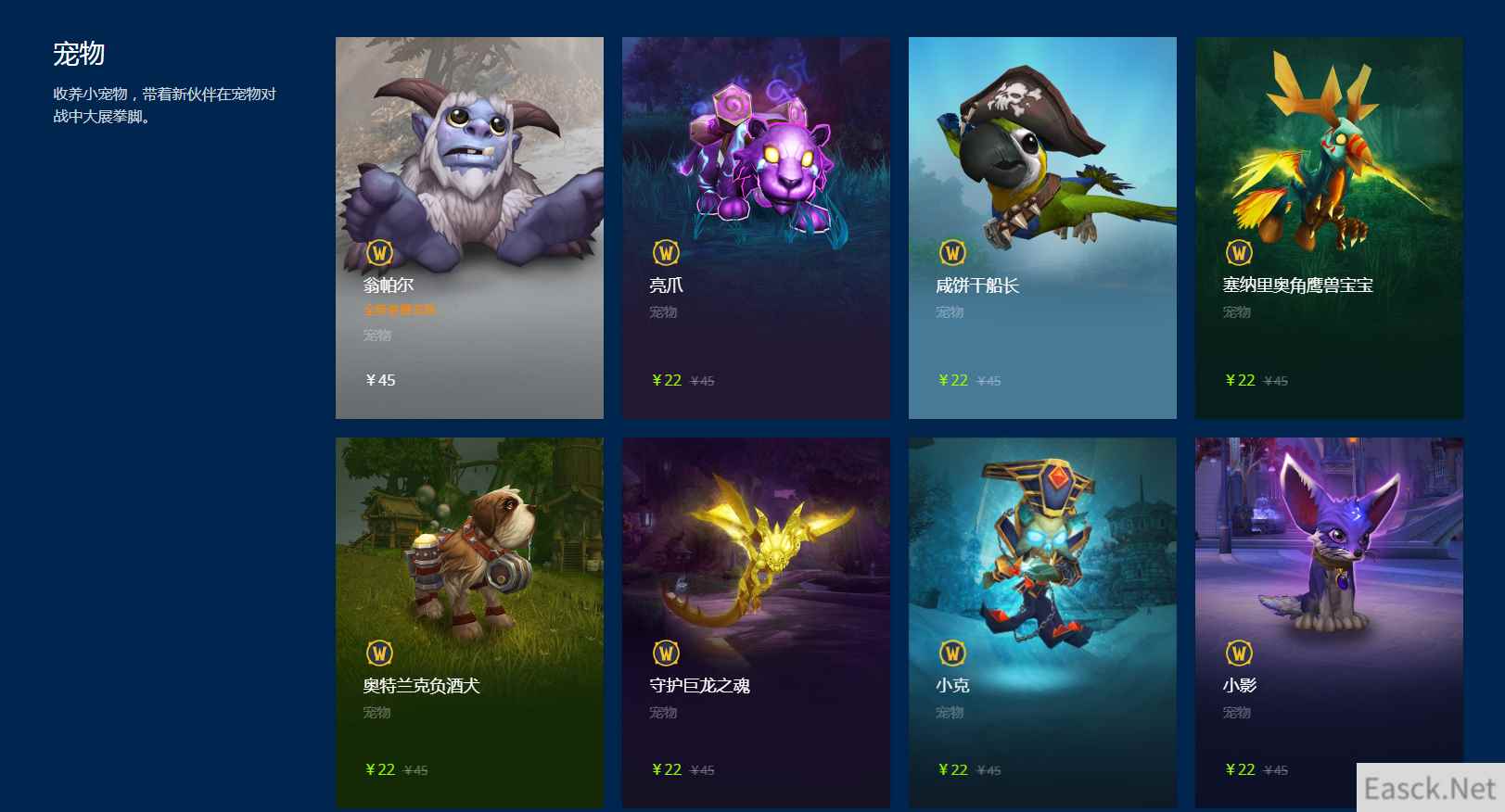Click the ¥22 price on 亮爪

click(667, 380)
